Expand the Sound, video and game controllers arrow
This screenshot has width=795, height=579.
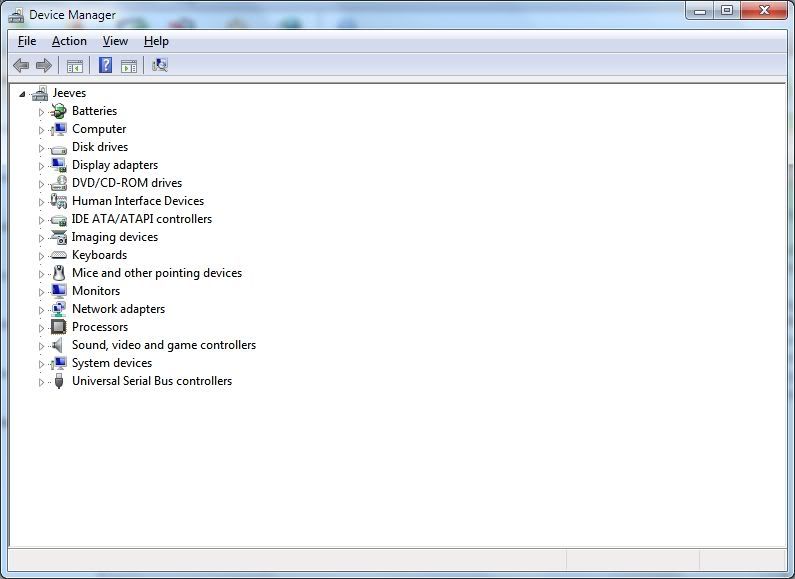point(42,346)
